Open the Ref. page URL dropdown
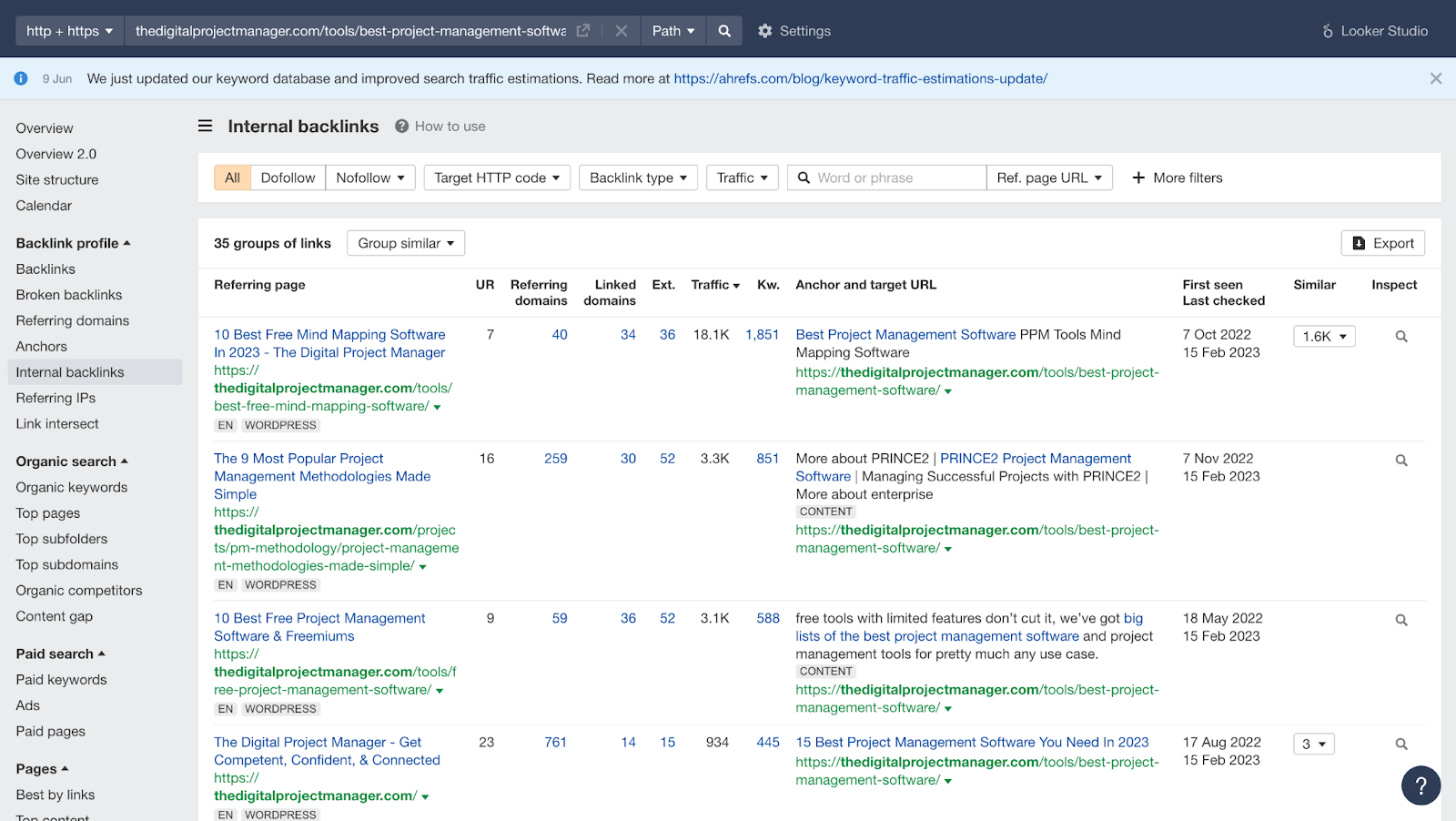This screenshot has width=1456, height=821. [x=1049, y=177]
